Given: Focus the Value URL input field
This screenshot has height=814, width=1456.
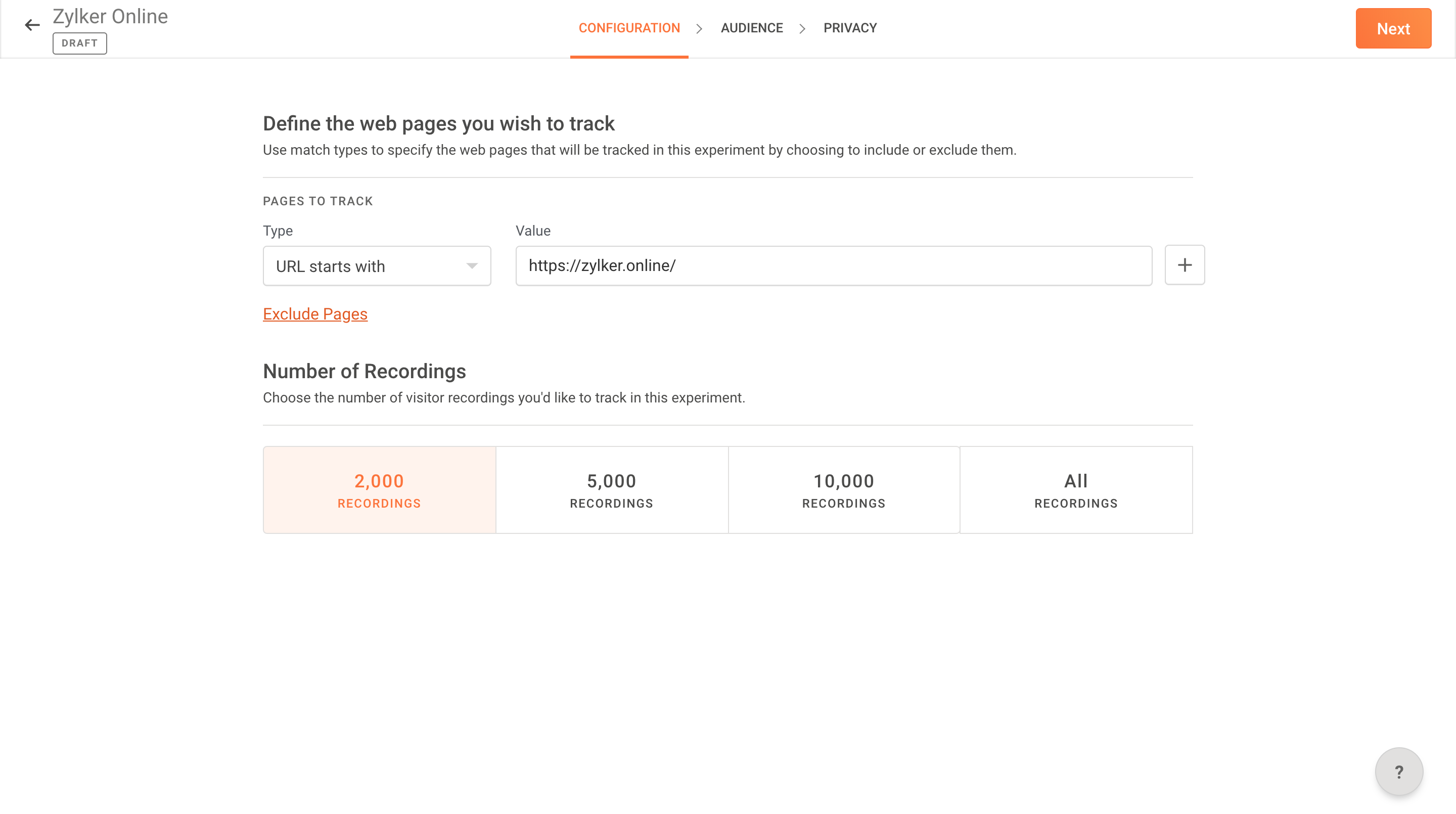Looking at the screenshot, I should click(x=834, y=265).
